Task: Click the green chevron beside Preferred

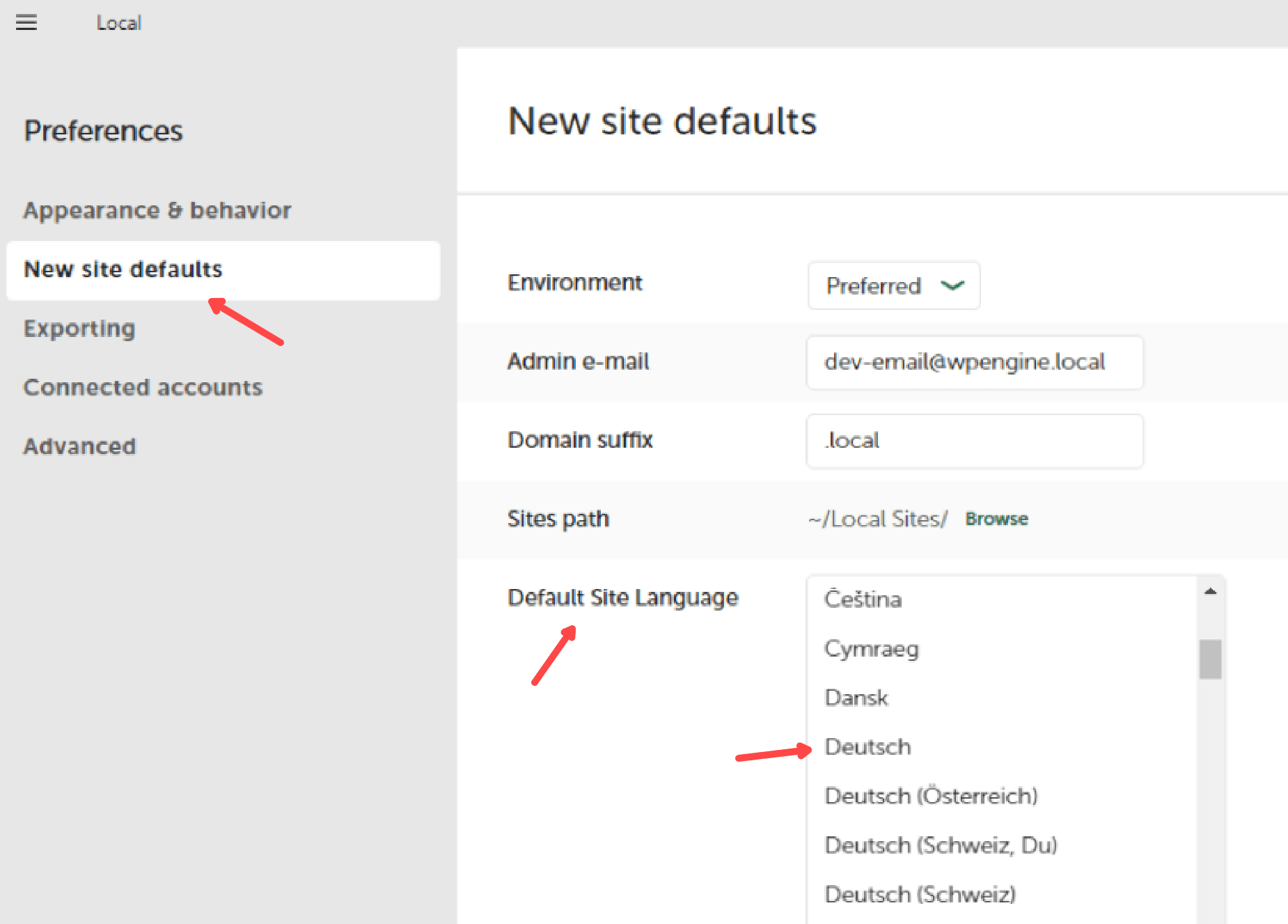Action: [952, 285]
